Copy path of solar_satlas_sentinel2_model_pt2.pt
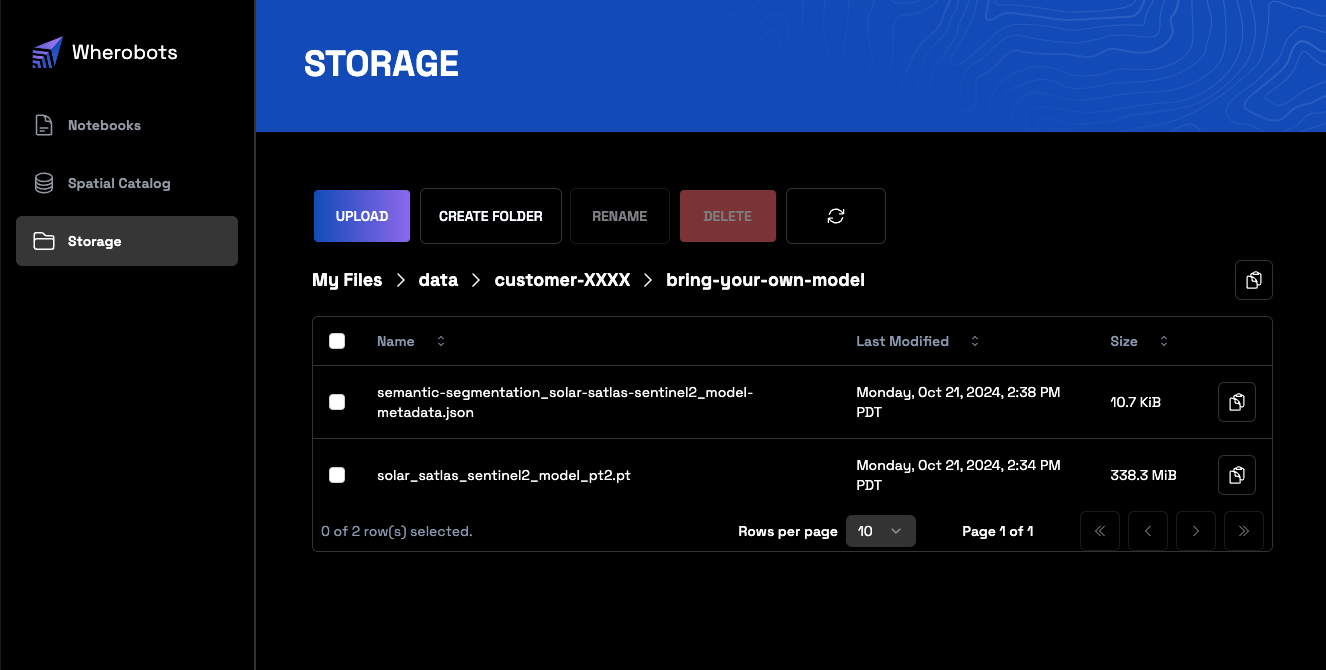 pos(1236,474)
